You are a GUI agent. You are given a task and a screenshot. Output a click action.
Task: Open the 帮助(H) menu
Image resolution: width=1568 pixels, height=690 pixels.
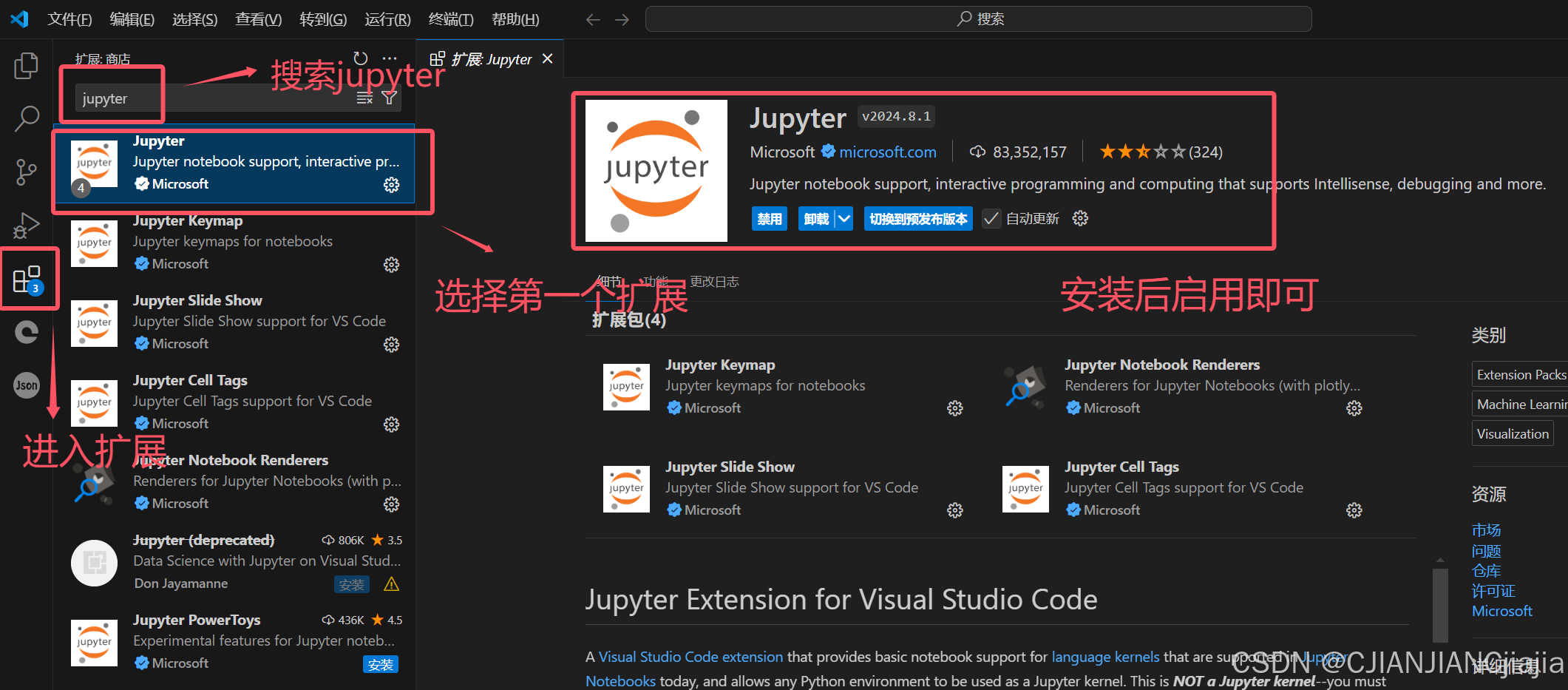click(515, 19)
